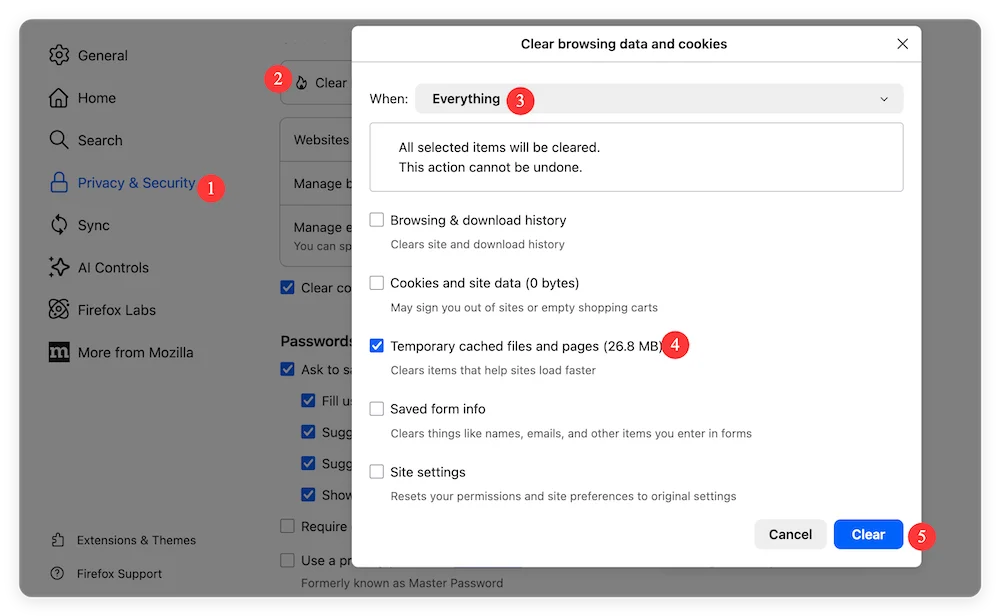Click the blue Clear button
The height and width of the screenshot is (616, 1000).
click(868, 534)
